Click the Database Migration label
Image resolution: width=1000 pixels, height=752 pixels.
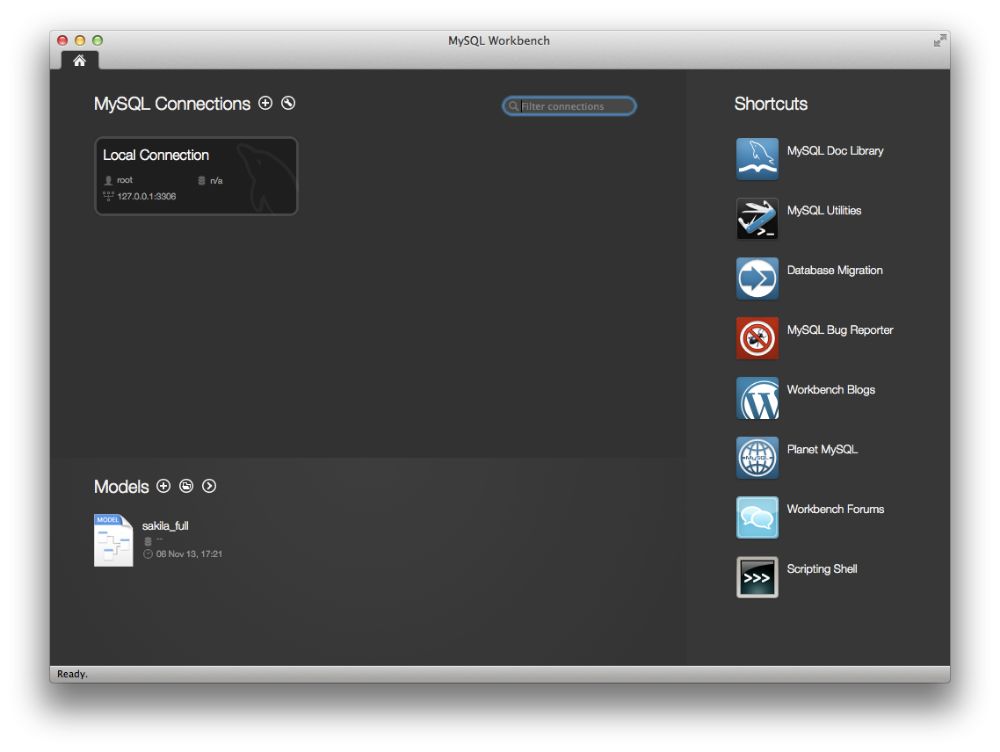tap(835, 270)
